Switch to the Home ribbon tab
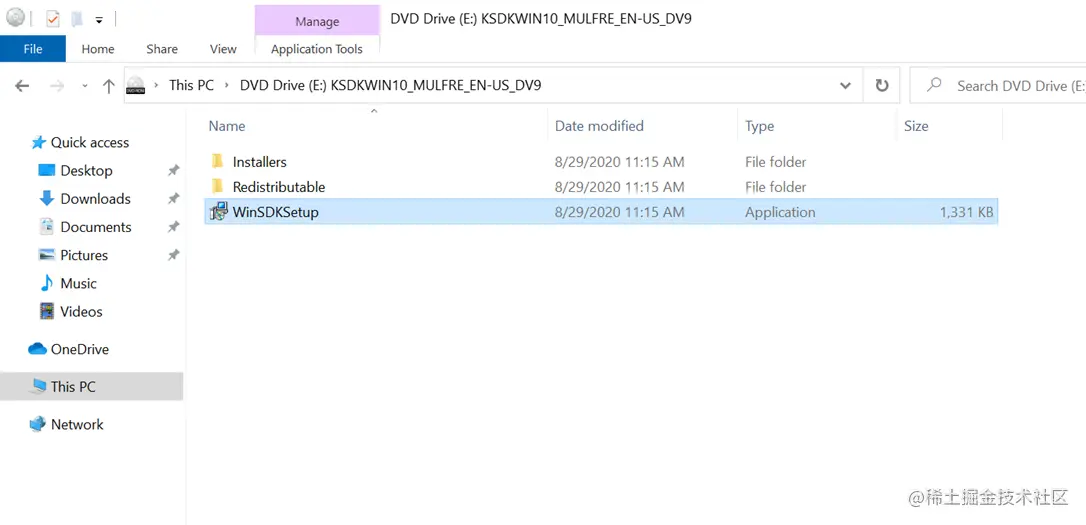Image resolution: width=1086 pixels, height=525 pixels. tap(98, 49)
